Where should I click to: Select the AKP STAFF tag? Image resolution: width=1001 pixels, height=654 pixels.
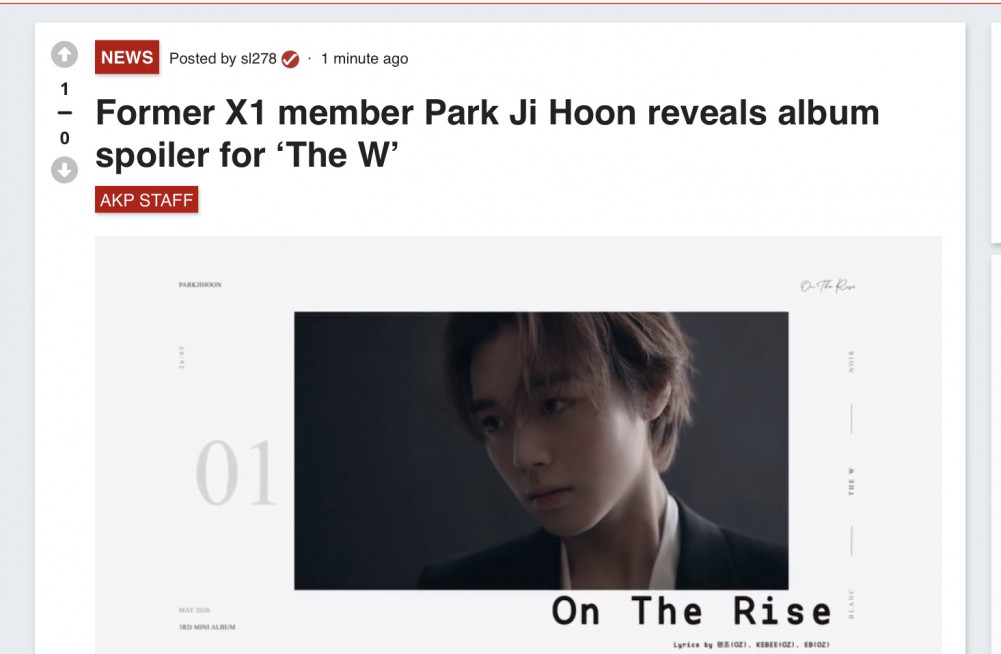pyautogui.click(x=146, y=200)
